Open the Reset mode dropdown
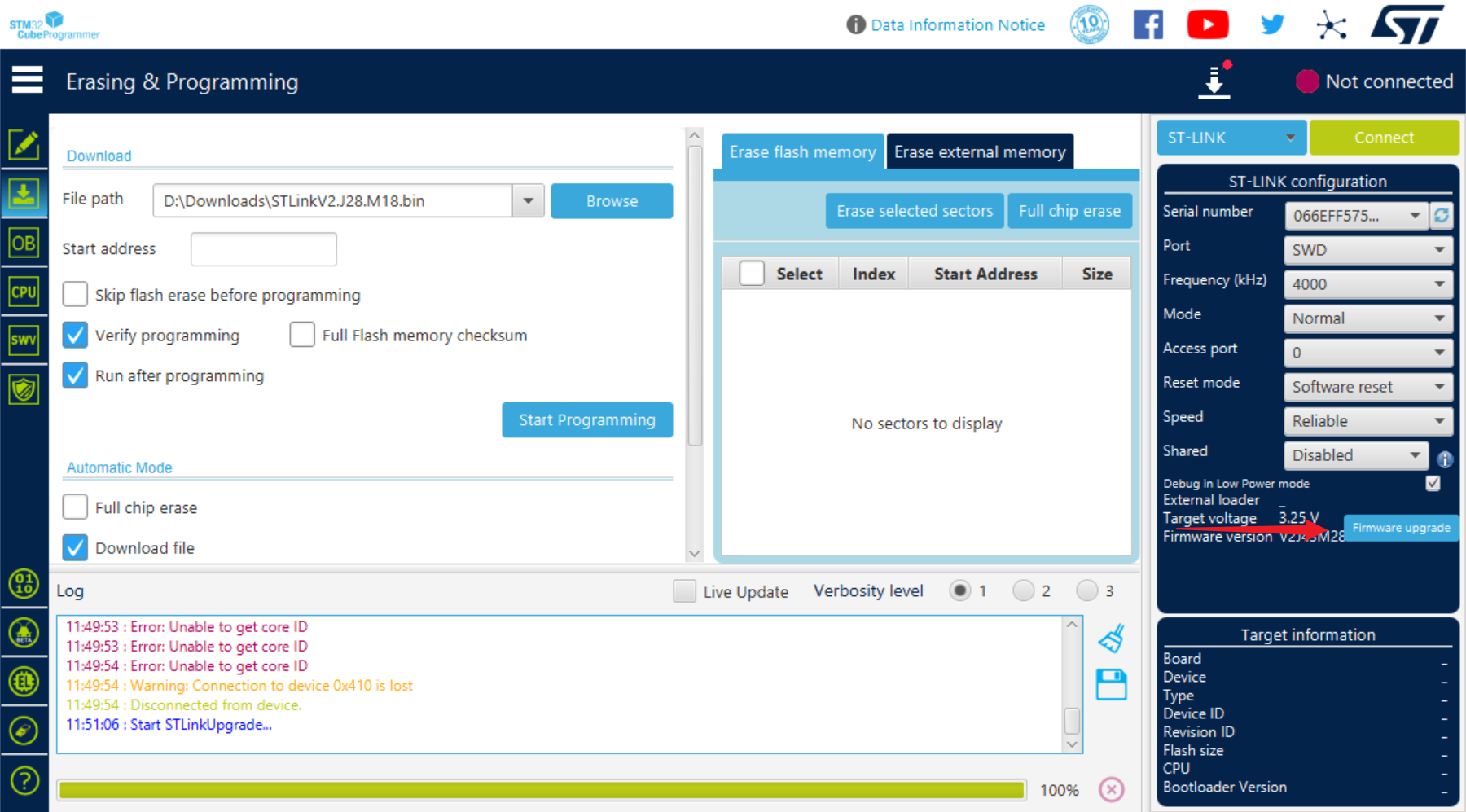The width and height of the screenshot is (1466, 812). point(1368,386)
